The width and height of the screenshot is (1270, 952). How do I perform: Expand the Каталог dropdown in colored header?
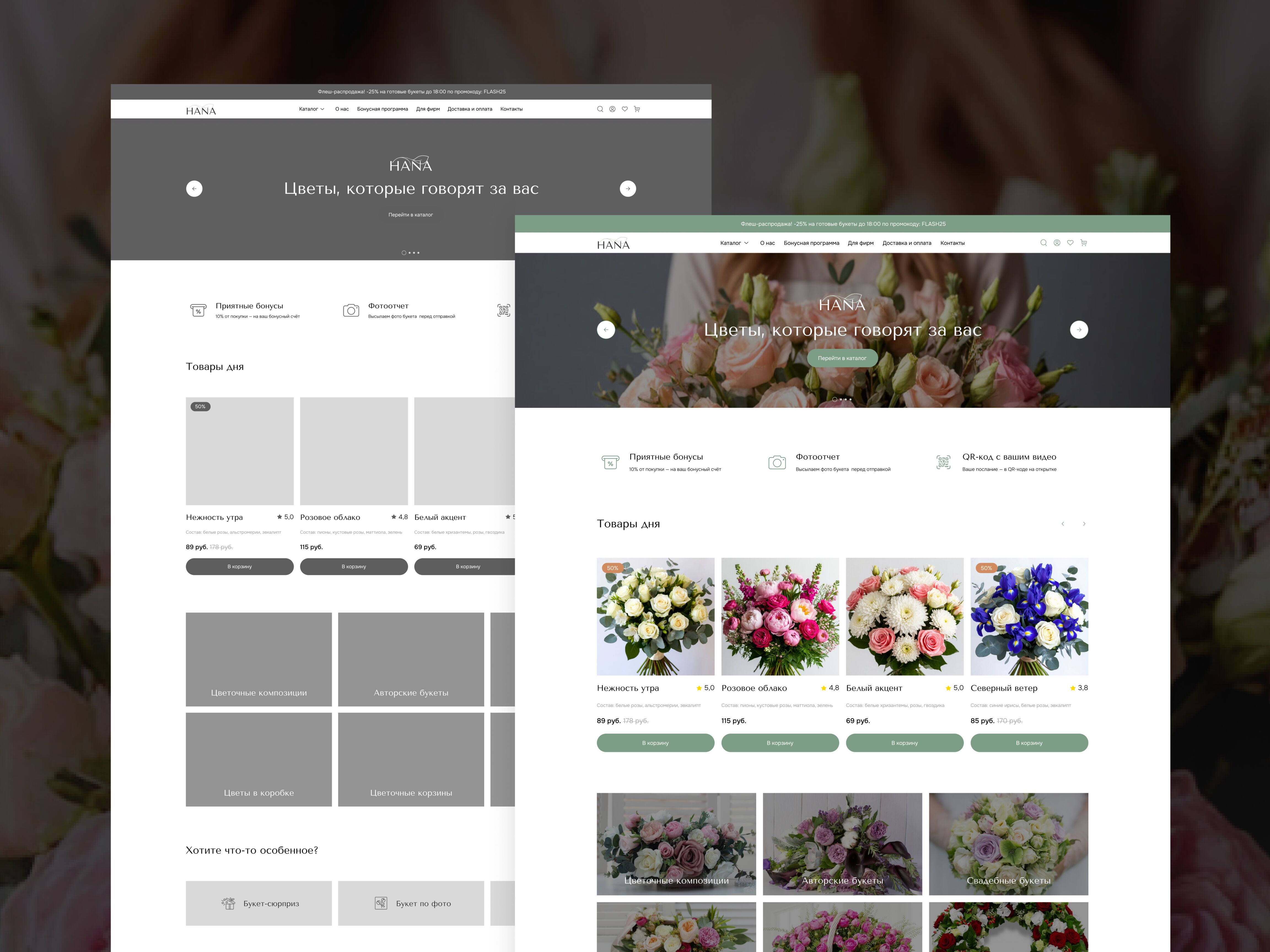point(734,243)
